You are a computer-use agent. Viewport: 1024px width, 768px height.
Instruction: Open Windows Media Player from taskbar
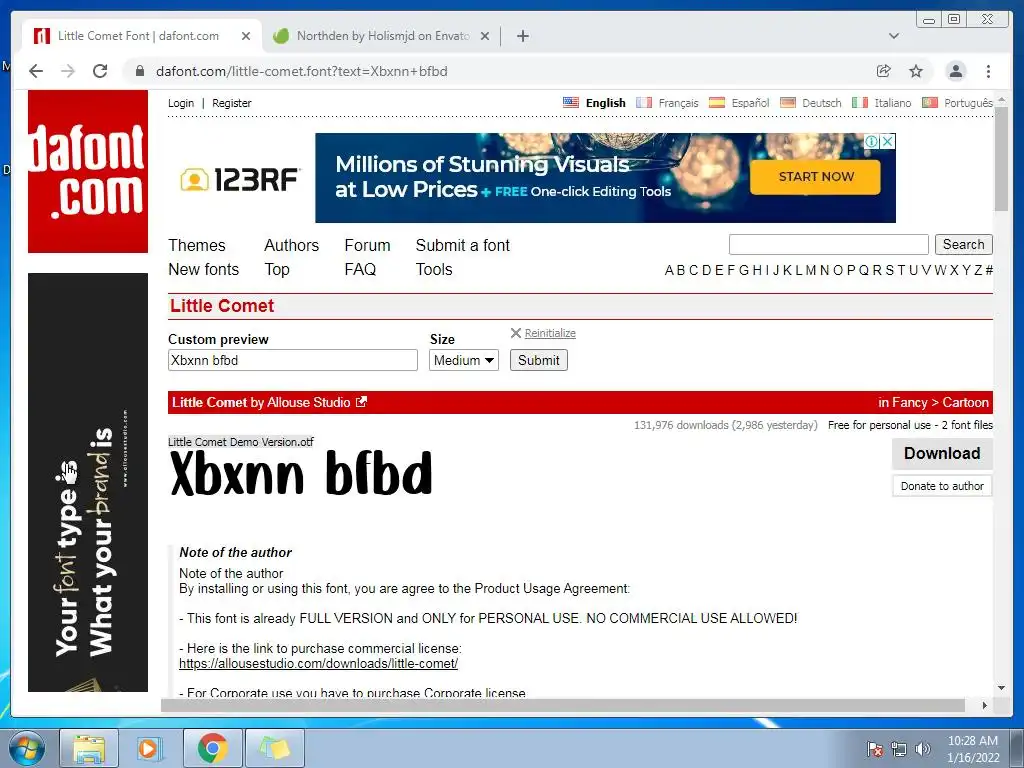(x=150, y=748)
